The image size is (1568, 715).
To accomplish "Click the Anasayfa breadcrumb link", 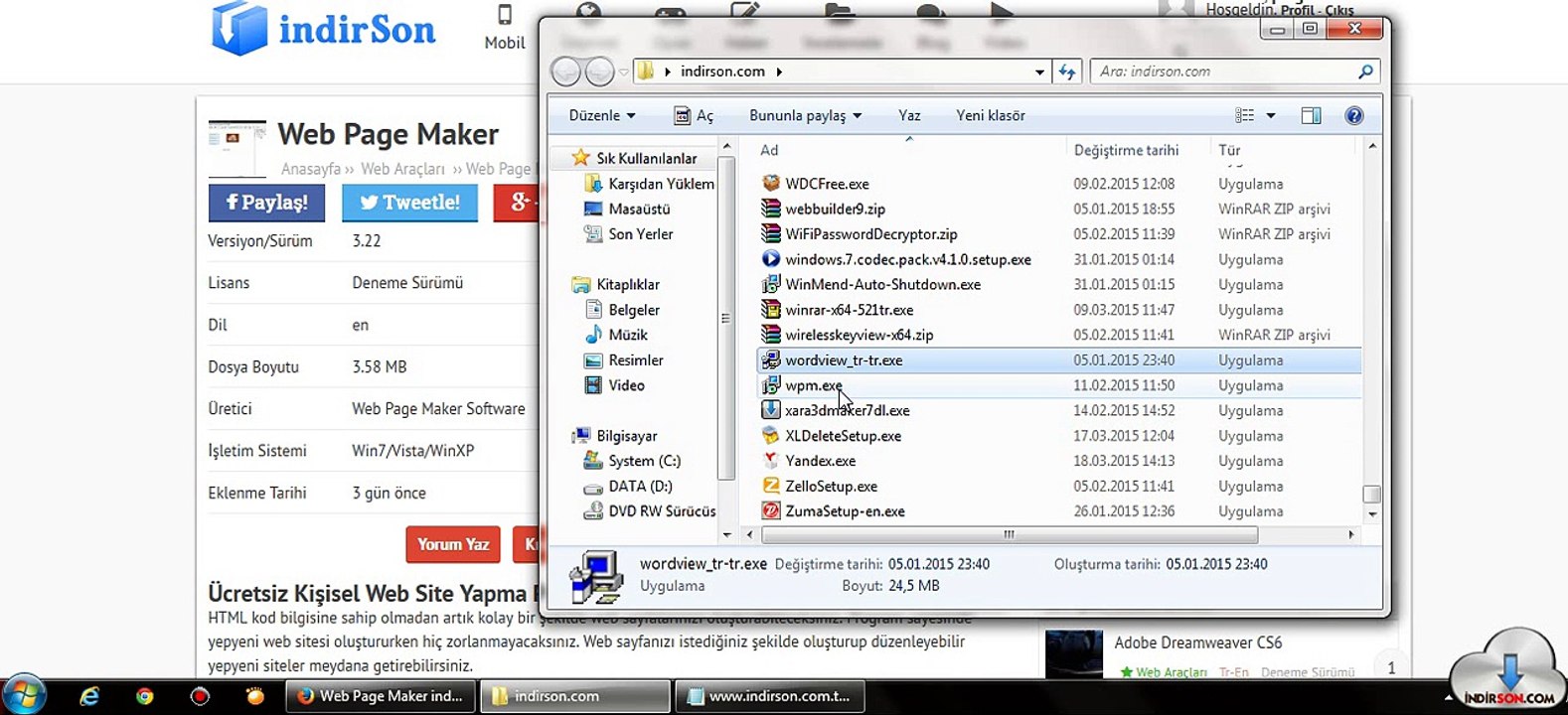I will [311, 170].
